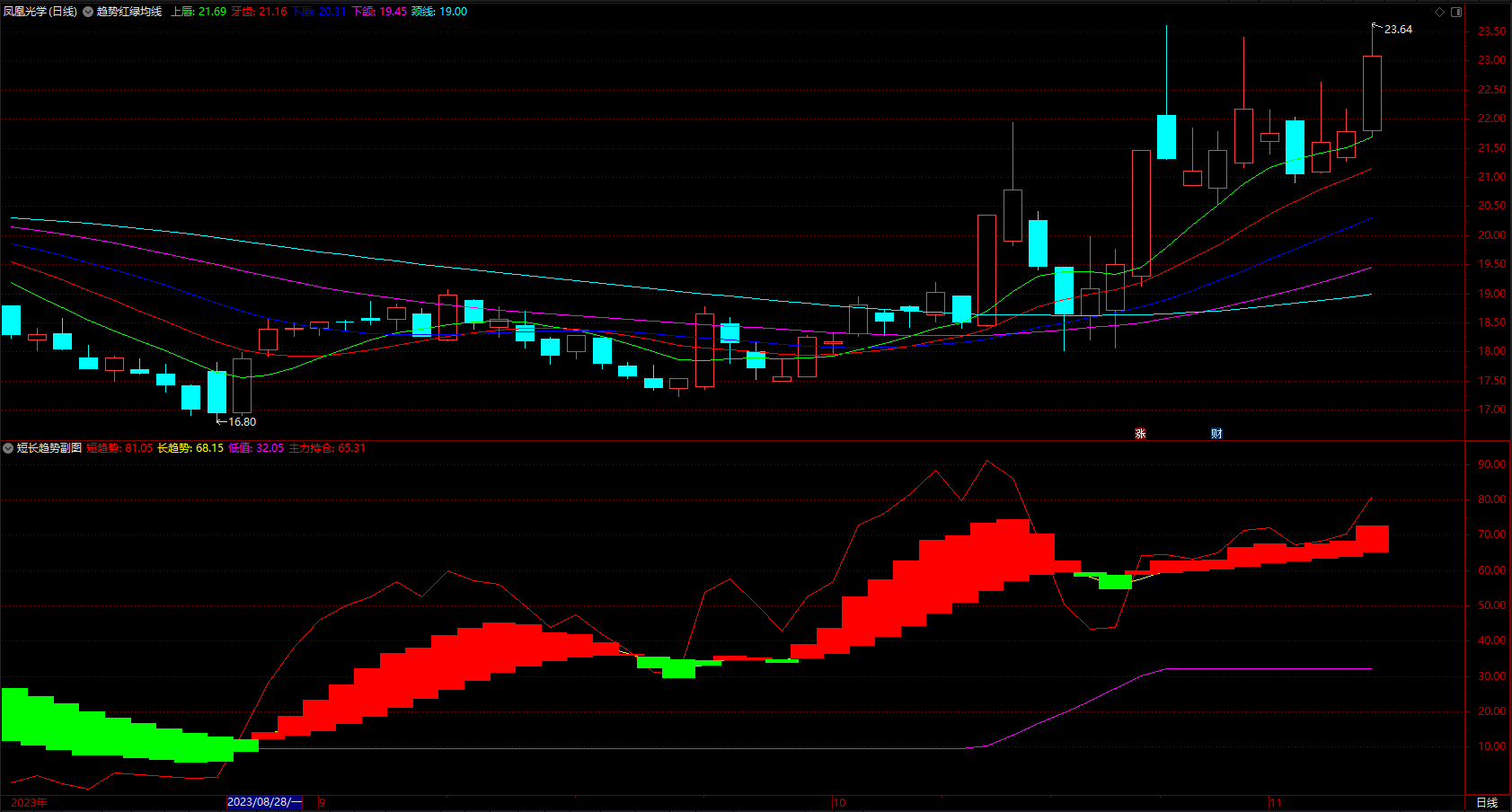
Task: Select the 短趋势: 81.05 legend value
Action: coord(119,447)
